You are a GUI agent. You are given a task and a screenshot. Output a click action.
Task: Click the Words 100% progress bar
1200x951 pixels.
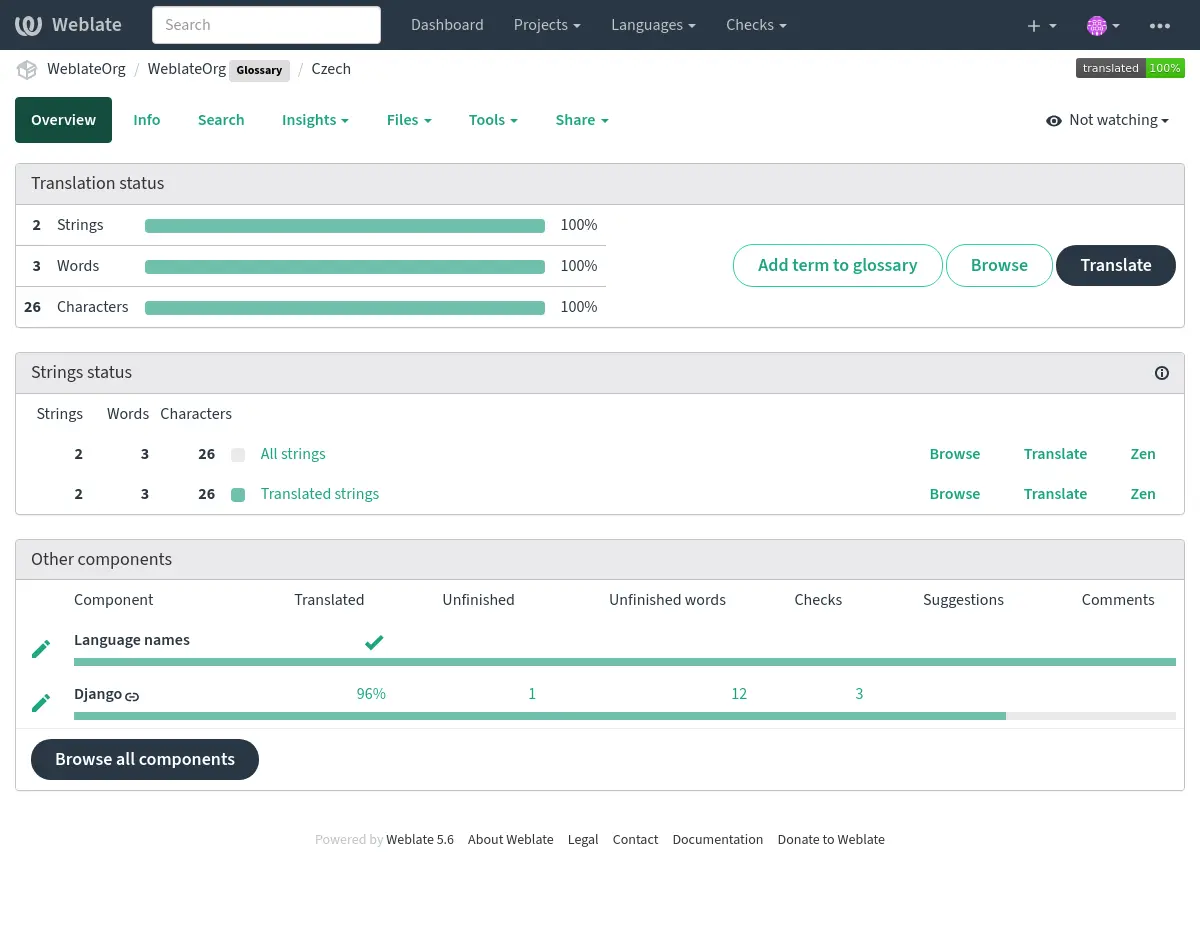(x=345, y=267)
